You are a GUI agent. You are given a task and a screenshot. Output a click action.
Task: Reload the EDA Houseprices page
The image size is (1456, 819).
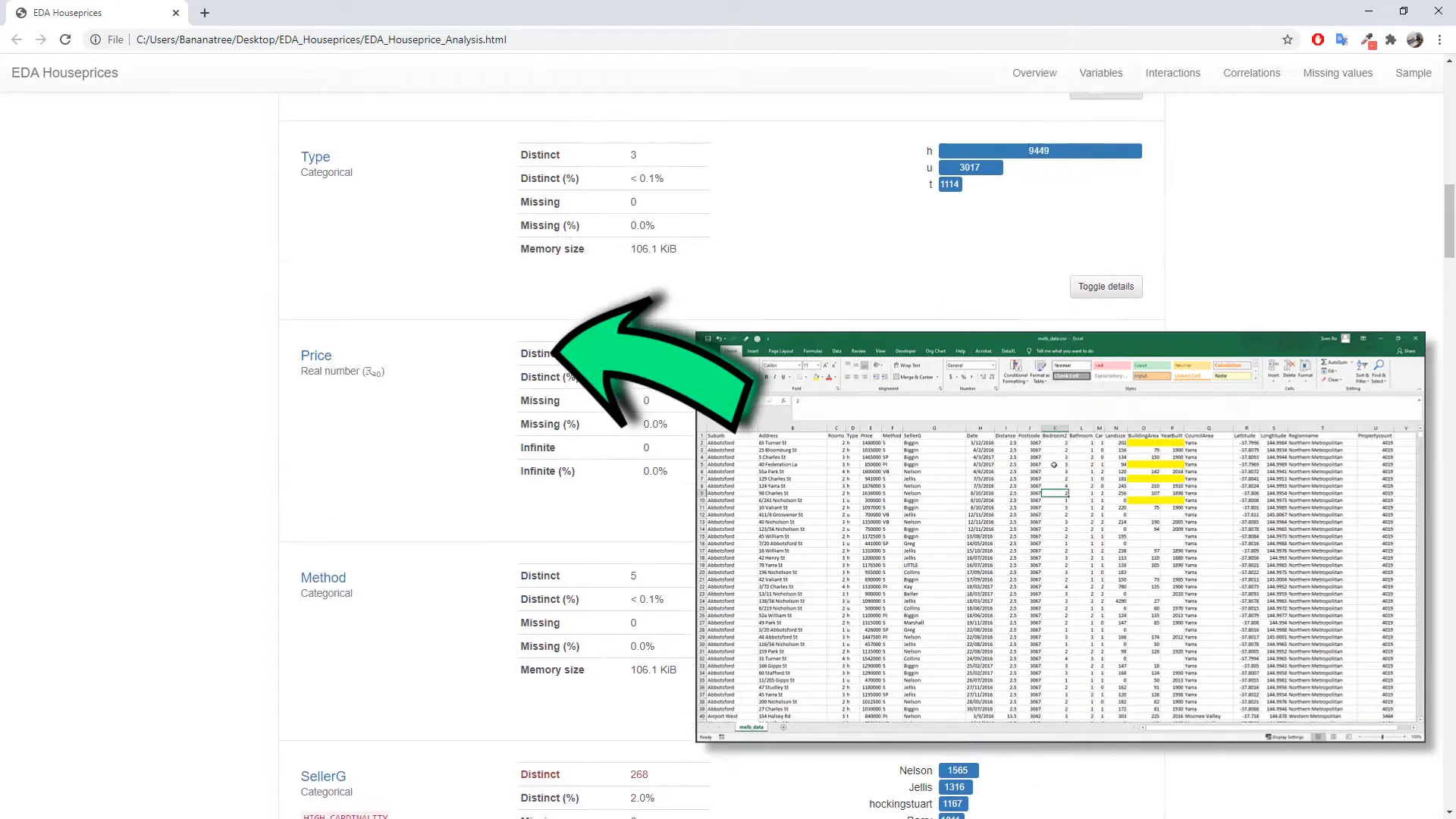[x=65, y=39]
